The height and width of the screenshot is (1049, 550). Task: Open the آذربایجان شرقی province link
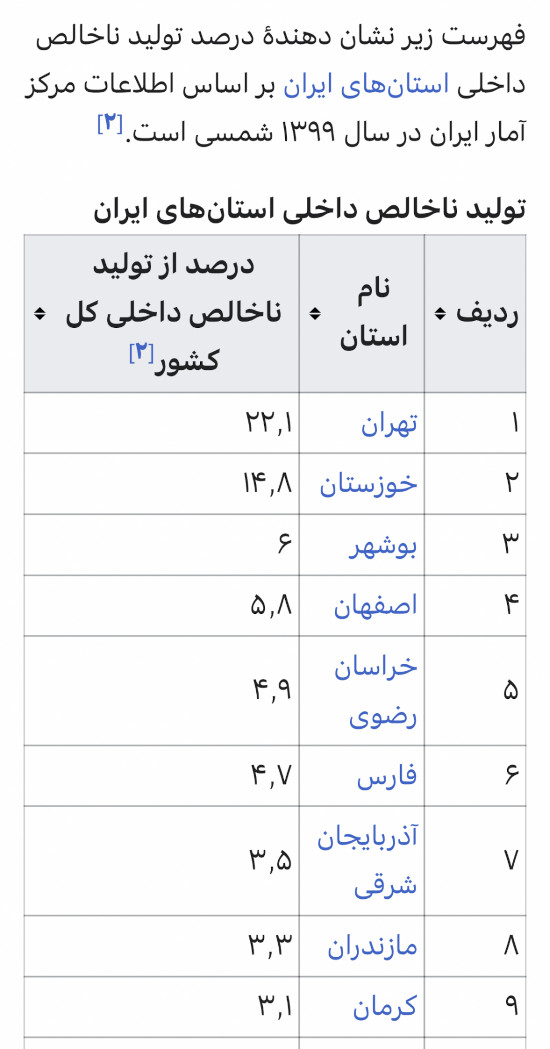367,861
